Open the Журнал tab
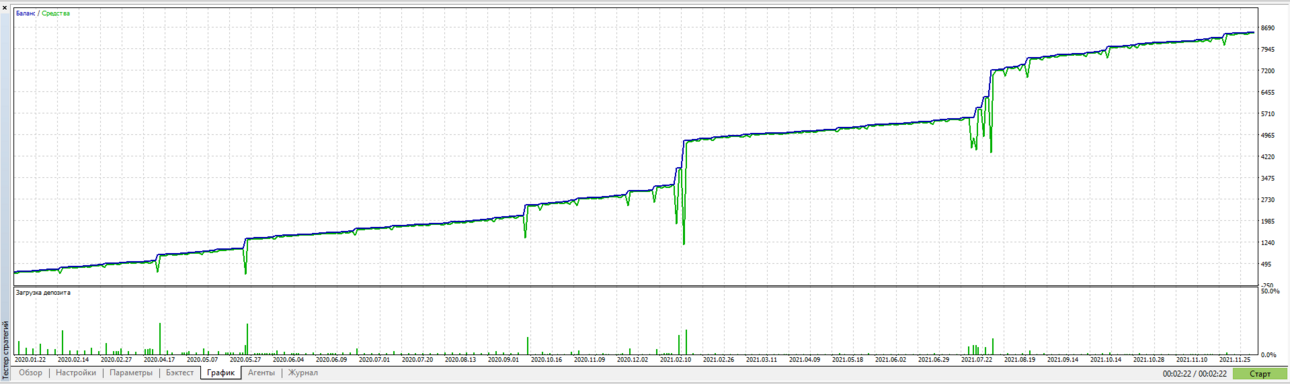1290x384 pixels. click(303, 373)
